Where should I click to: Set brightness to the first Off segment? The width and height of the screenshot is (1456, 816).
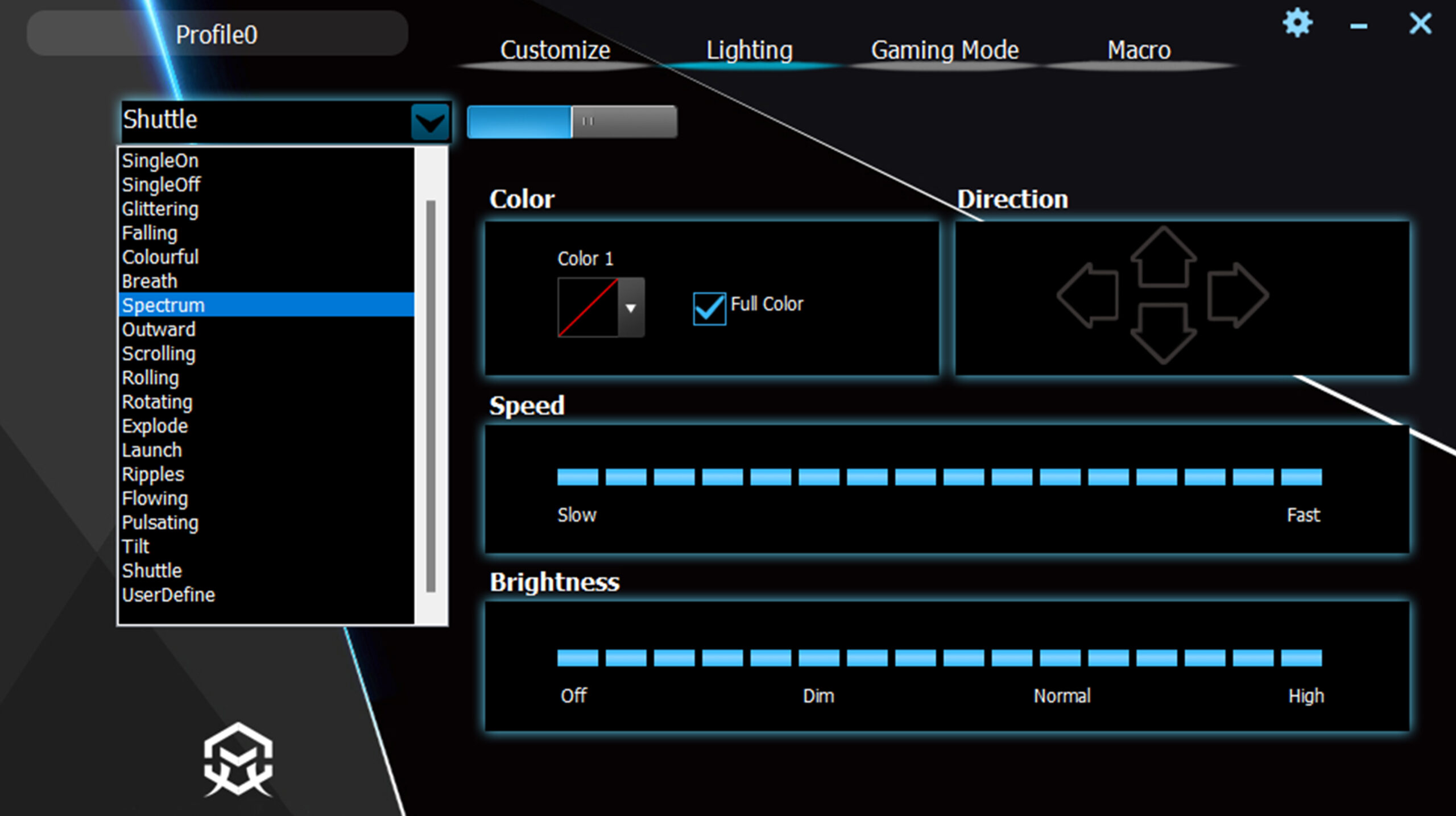[578, 658]
